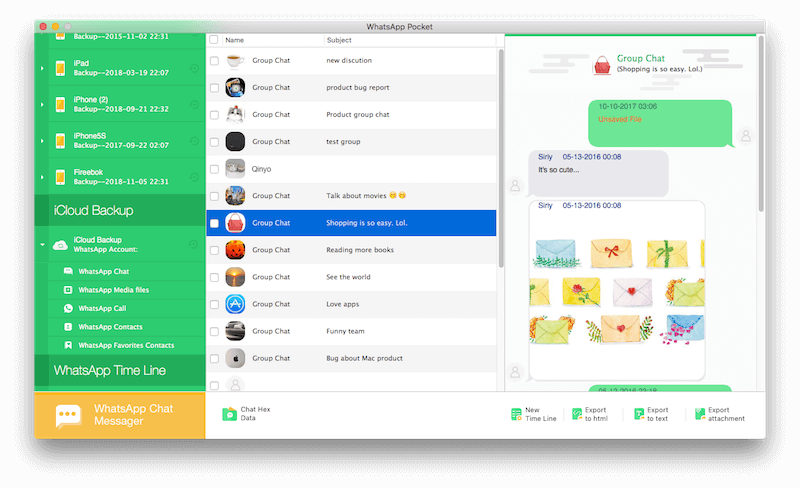Check the box for Talk about movies
This screenshot has width=800, height=488.
coord(214,196)
